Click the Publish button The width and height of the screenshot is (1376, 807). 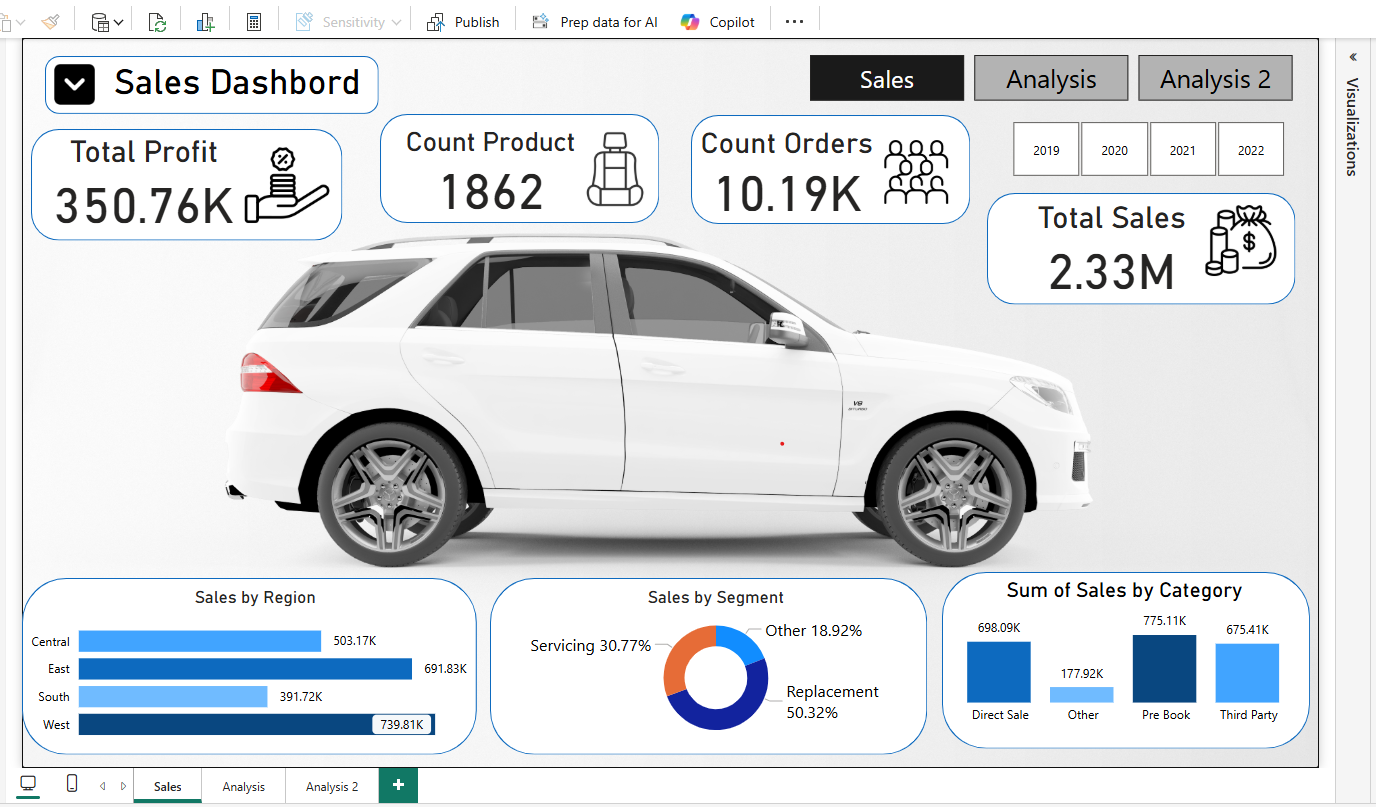point(464,22)
